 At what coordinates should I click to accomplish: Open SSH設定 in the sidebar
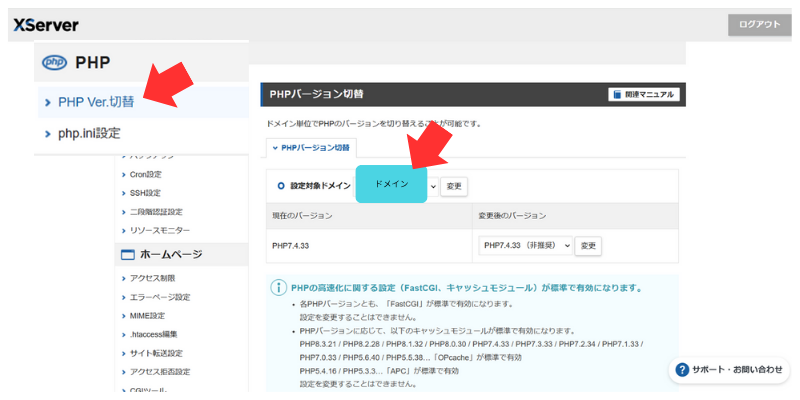(145, 193)
